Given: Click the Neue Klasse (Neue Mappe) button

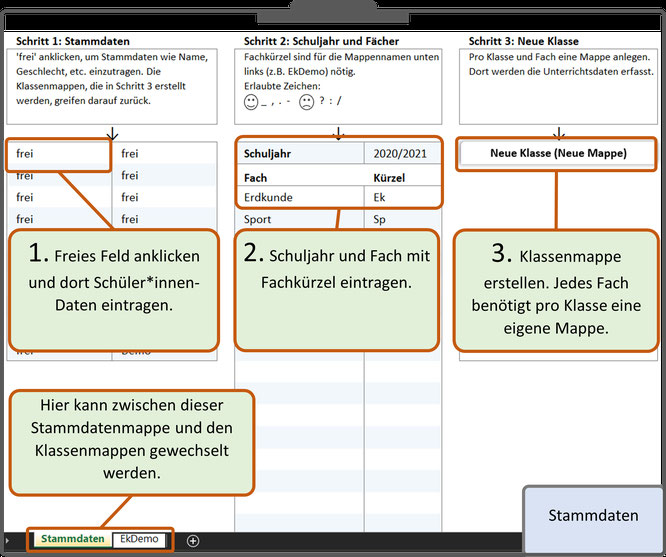Looking at the screenshot, I should tap(558, 153).
